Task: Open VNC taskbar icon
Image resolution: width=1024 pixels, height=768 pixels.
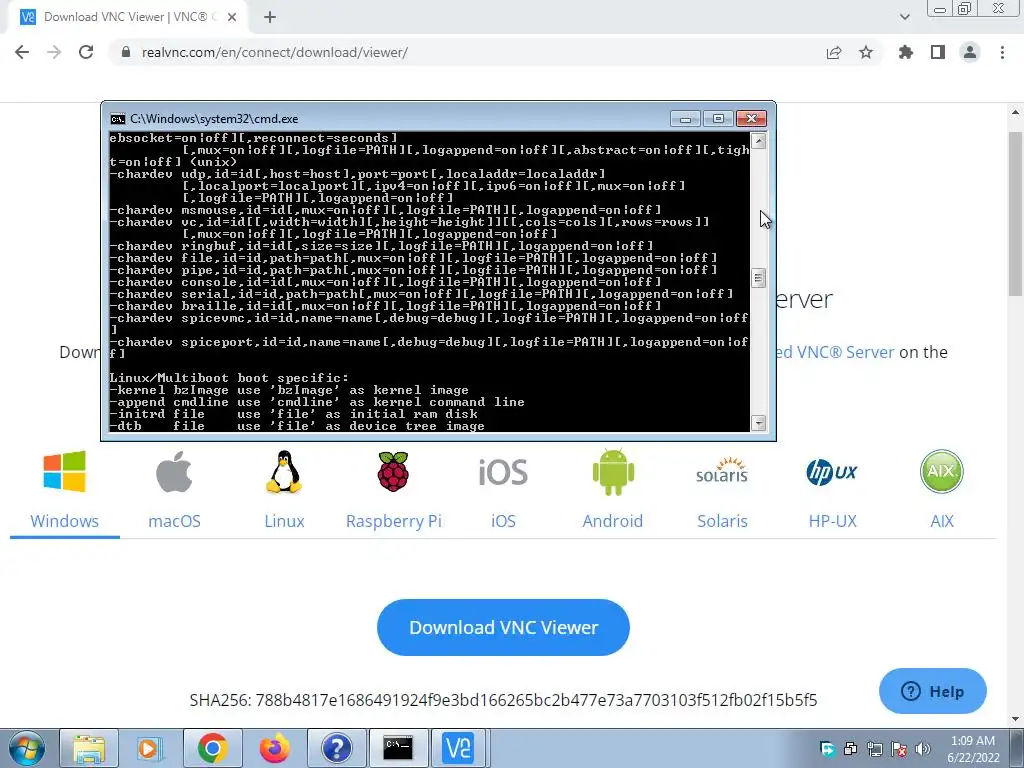Action: [x=458, y=748]
